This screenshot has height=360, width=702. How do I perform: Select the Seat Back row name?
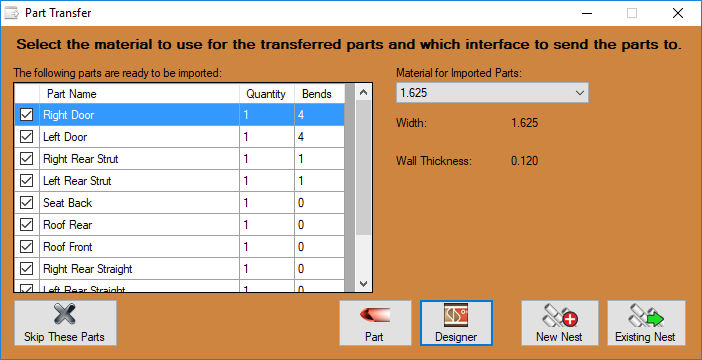(67, 203)
